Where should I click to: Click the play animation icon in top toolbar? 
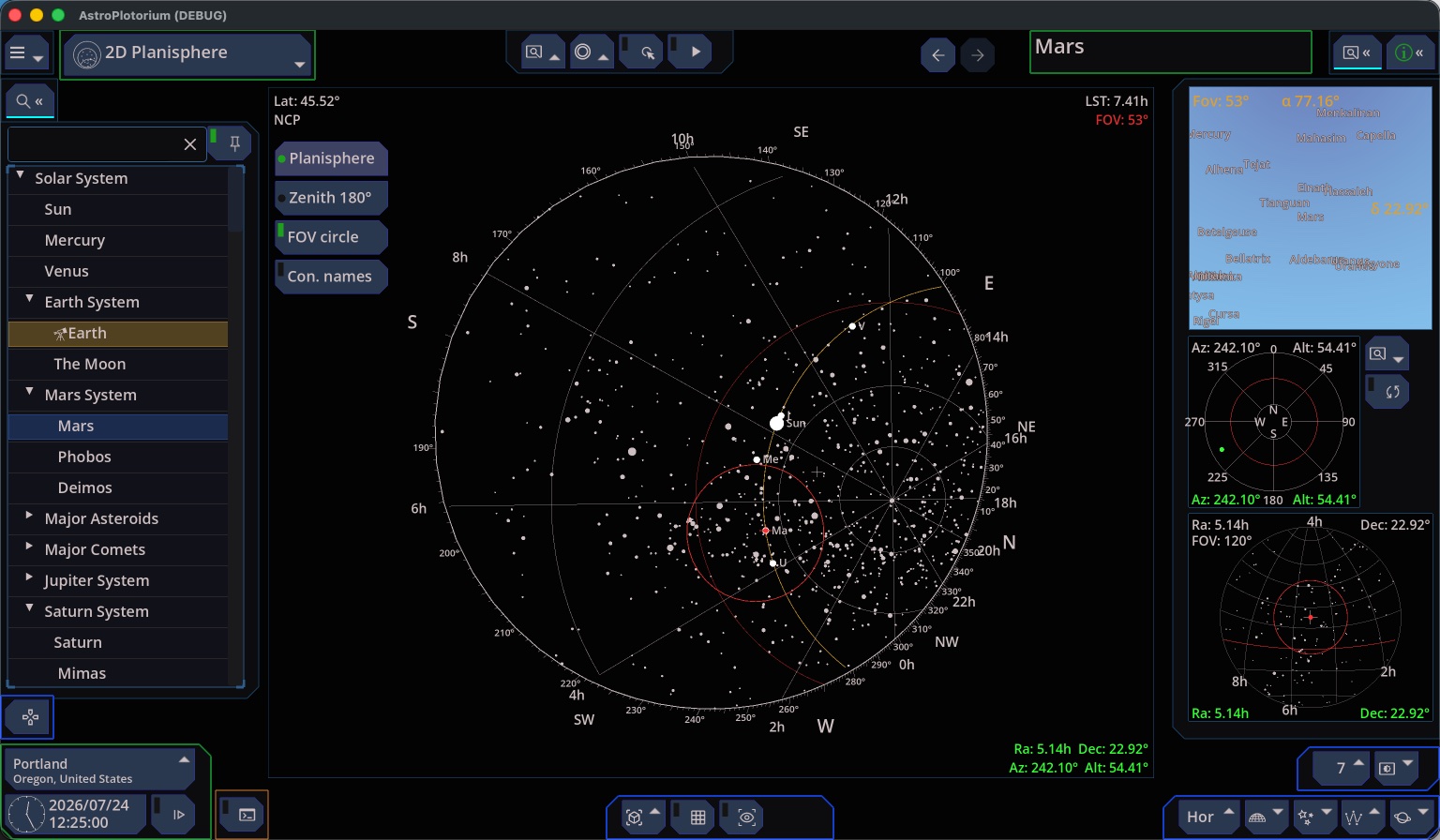coord(696,52)
